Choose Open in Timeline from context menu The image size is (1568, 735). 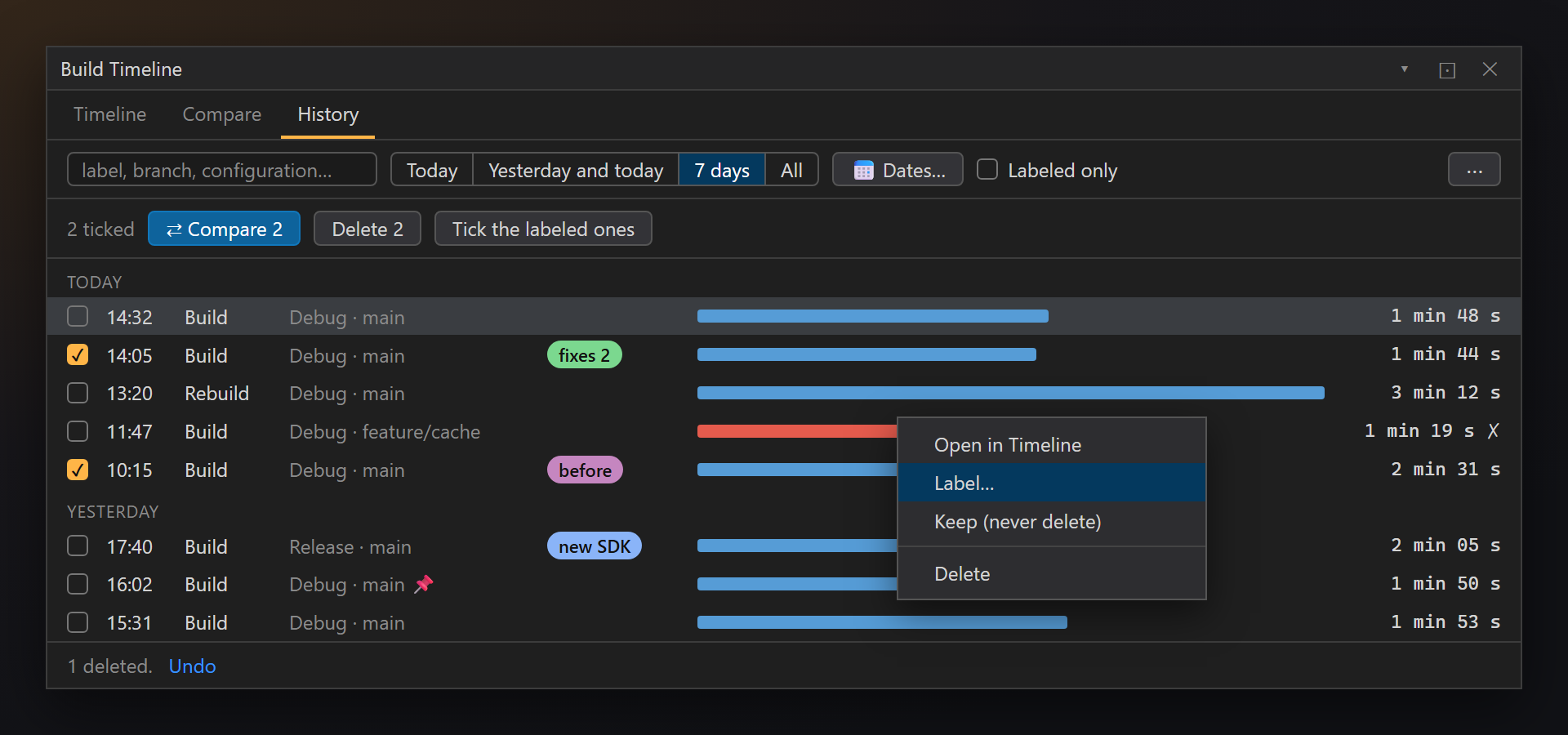(1052, 445)
